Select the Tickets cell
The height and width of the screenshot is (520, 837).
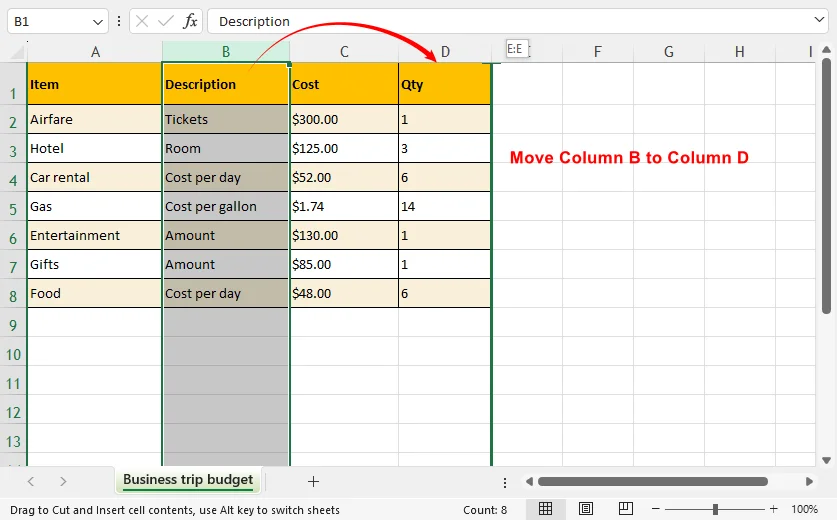point(226,119)
